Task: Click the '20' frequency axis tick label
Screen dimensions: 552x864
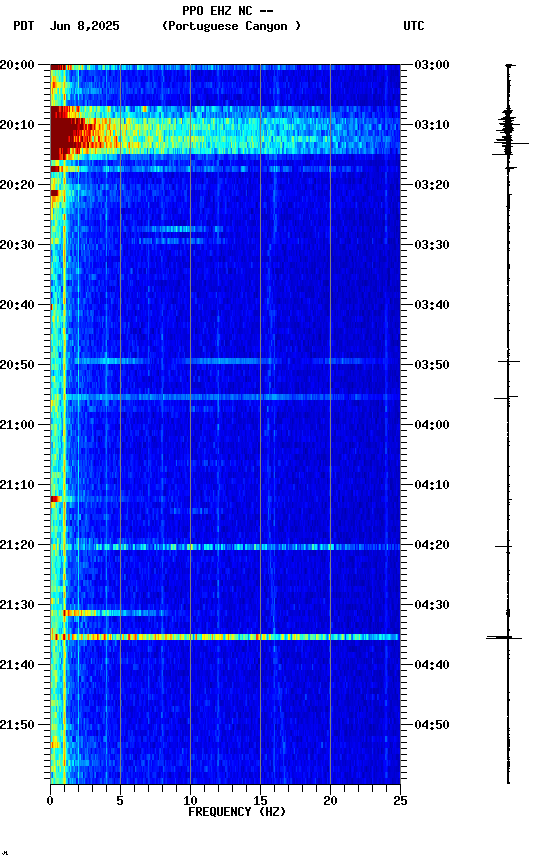Action: 330,801
